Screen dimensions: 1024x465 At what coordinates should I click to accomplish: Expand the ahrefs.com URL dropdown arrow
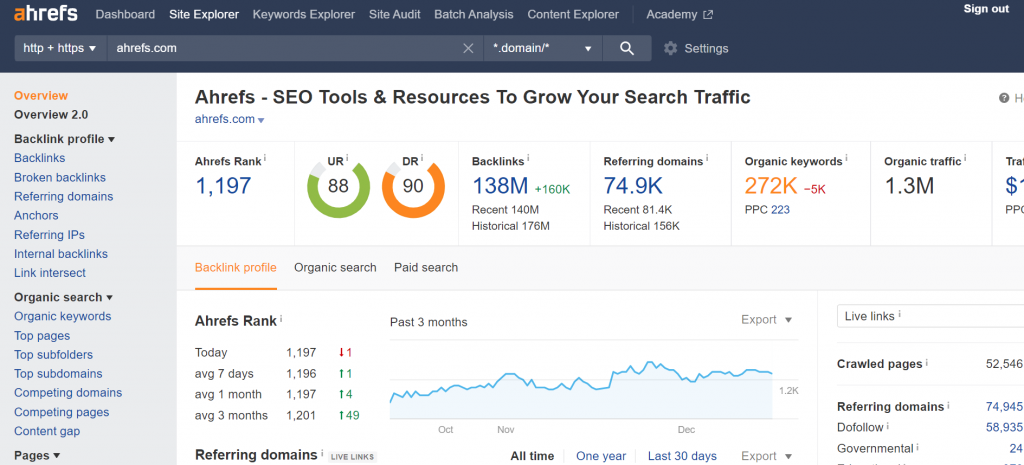coord(261,120)
